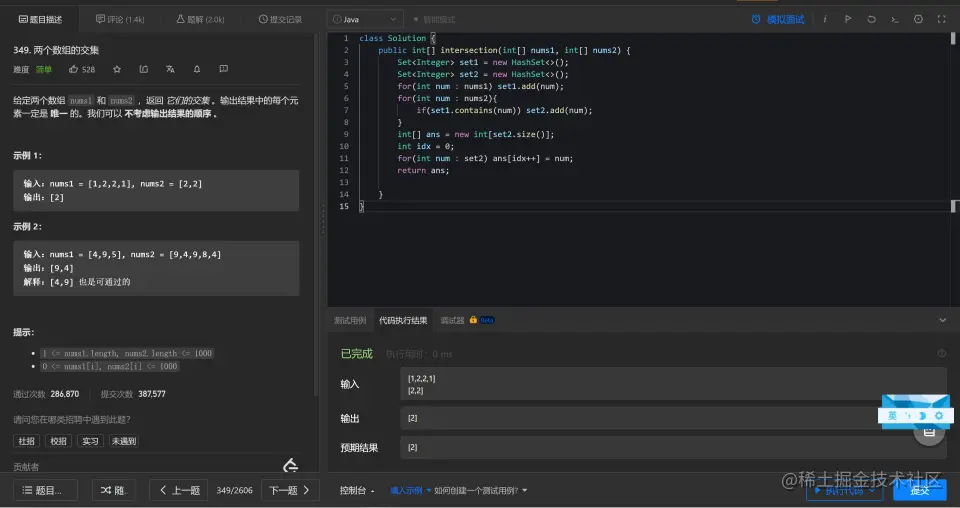The image size is (960, 508).
Task: Favorite the problem with star icon
Action: (117, 69)
